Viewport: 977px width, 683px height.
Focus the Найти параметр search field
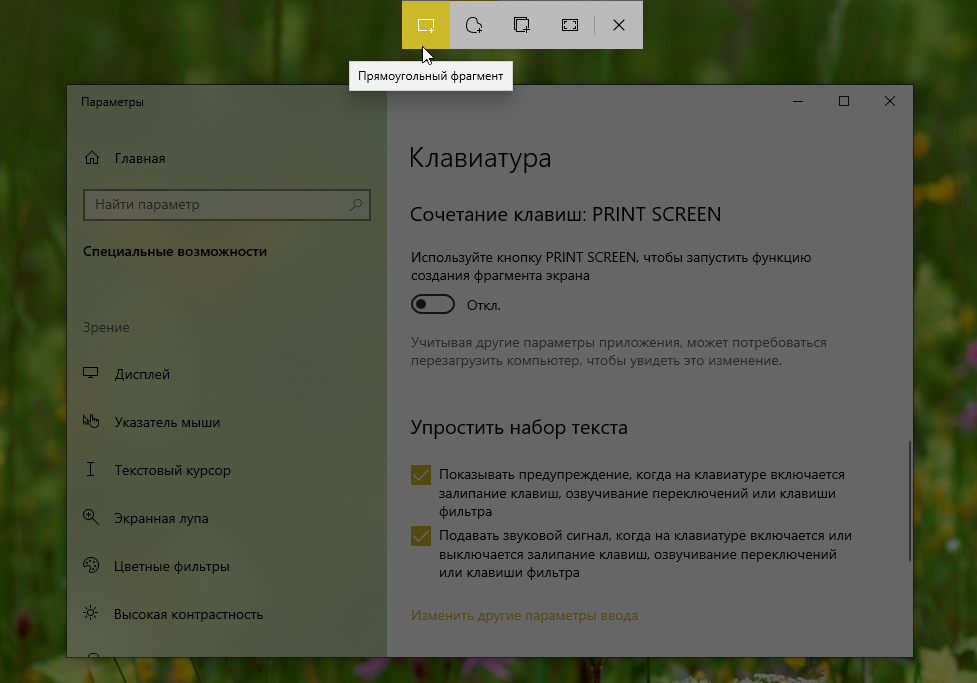pos(215,204)
